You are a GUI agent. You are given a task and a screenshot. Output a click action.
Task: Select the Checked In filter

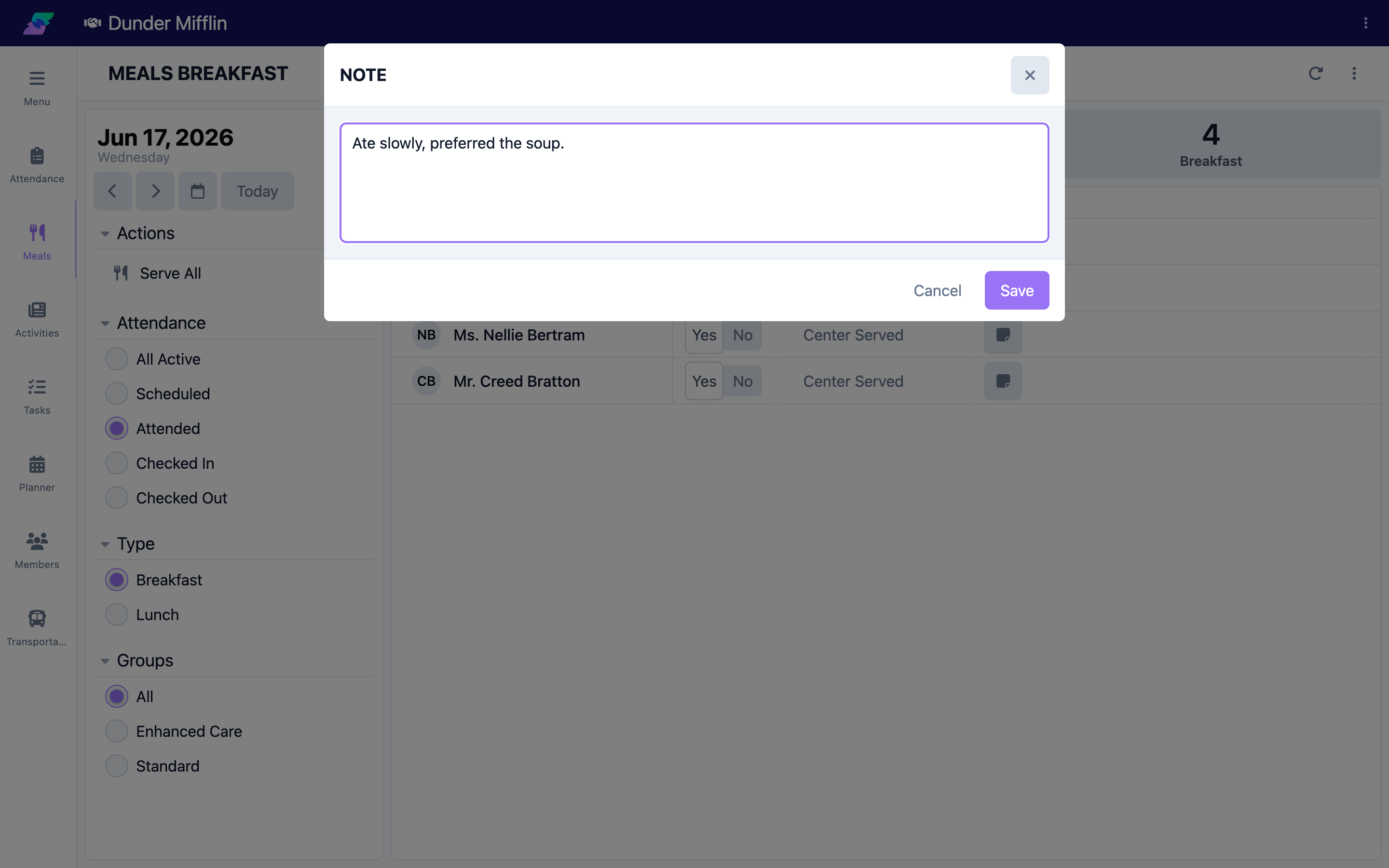click(x=160, y=463)
